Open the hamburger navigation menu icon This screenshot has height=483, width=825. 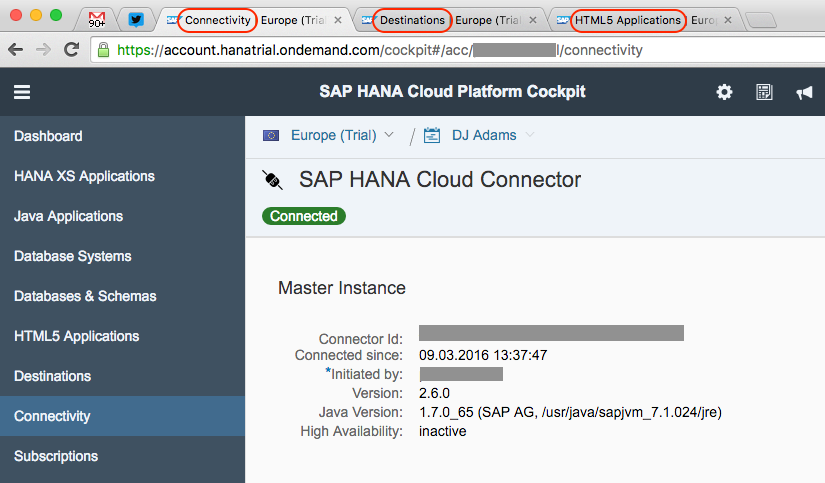coord(22,92)
